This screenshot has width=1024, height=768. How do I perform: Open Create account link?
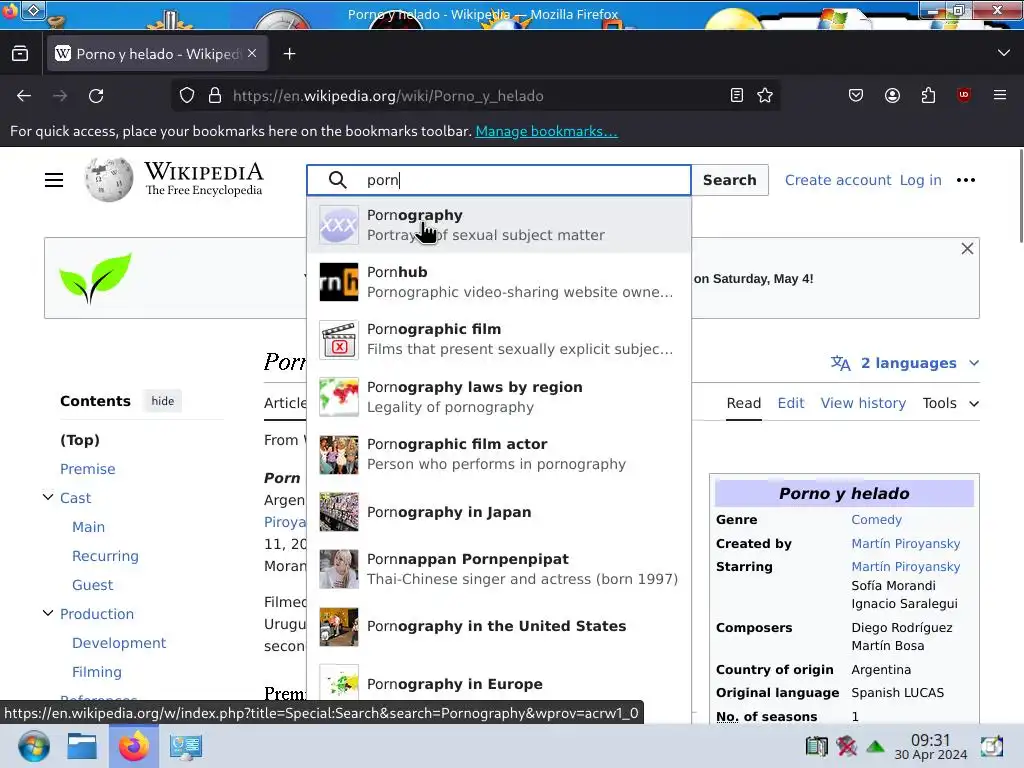[x=838, y=180]
